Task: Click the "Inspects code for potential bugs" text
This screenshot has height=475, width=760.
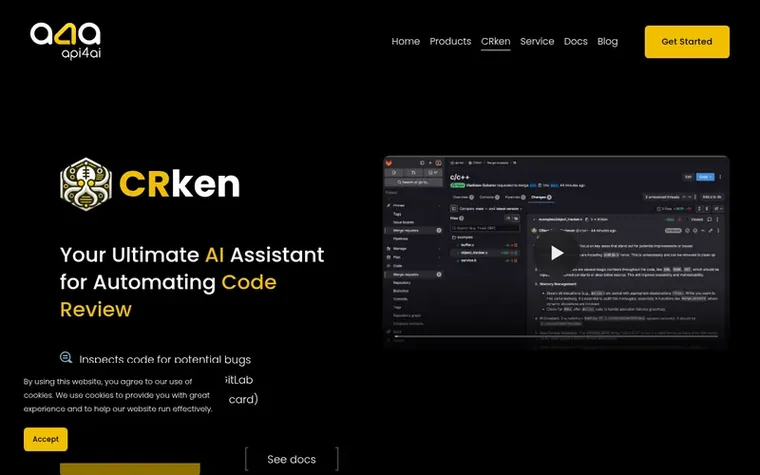Action: point(165,360)
